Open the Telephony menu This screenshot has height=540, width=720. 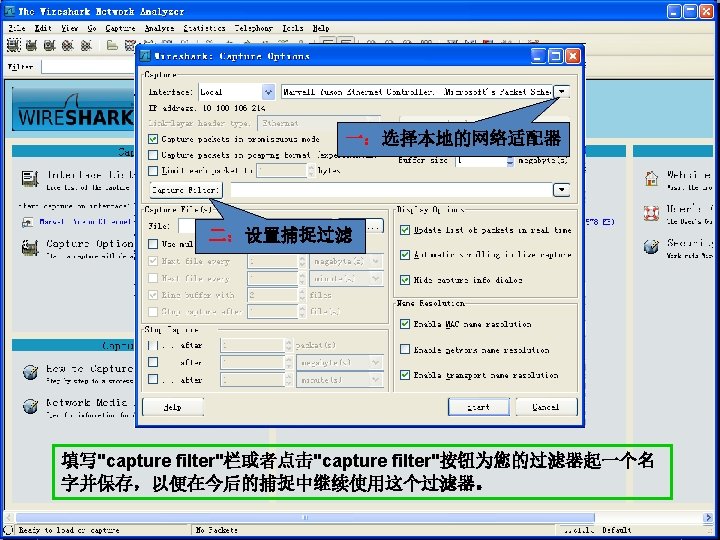point(254,28)
